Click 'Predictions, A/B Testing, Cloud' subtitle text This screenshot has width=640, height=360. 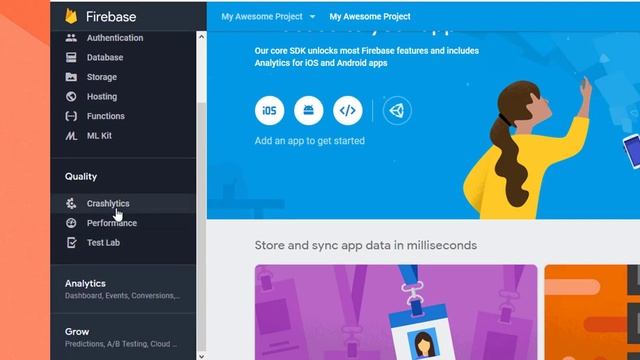121,344
